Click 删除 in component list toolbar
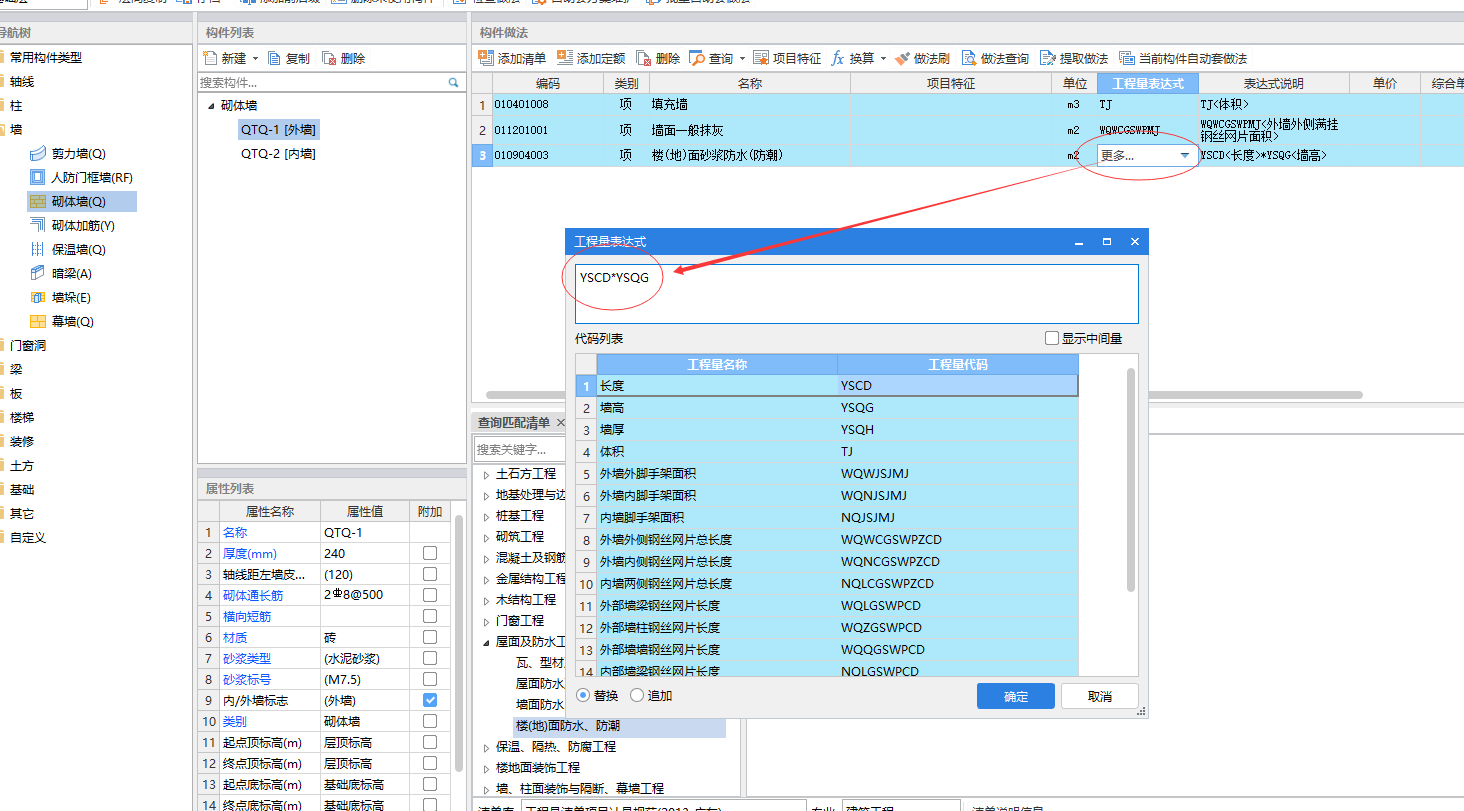This screenshot has width=1464, height=811. tap(344, 59)
